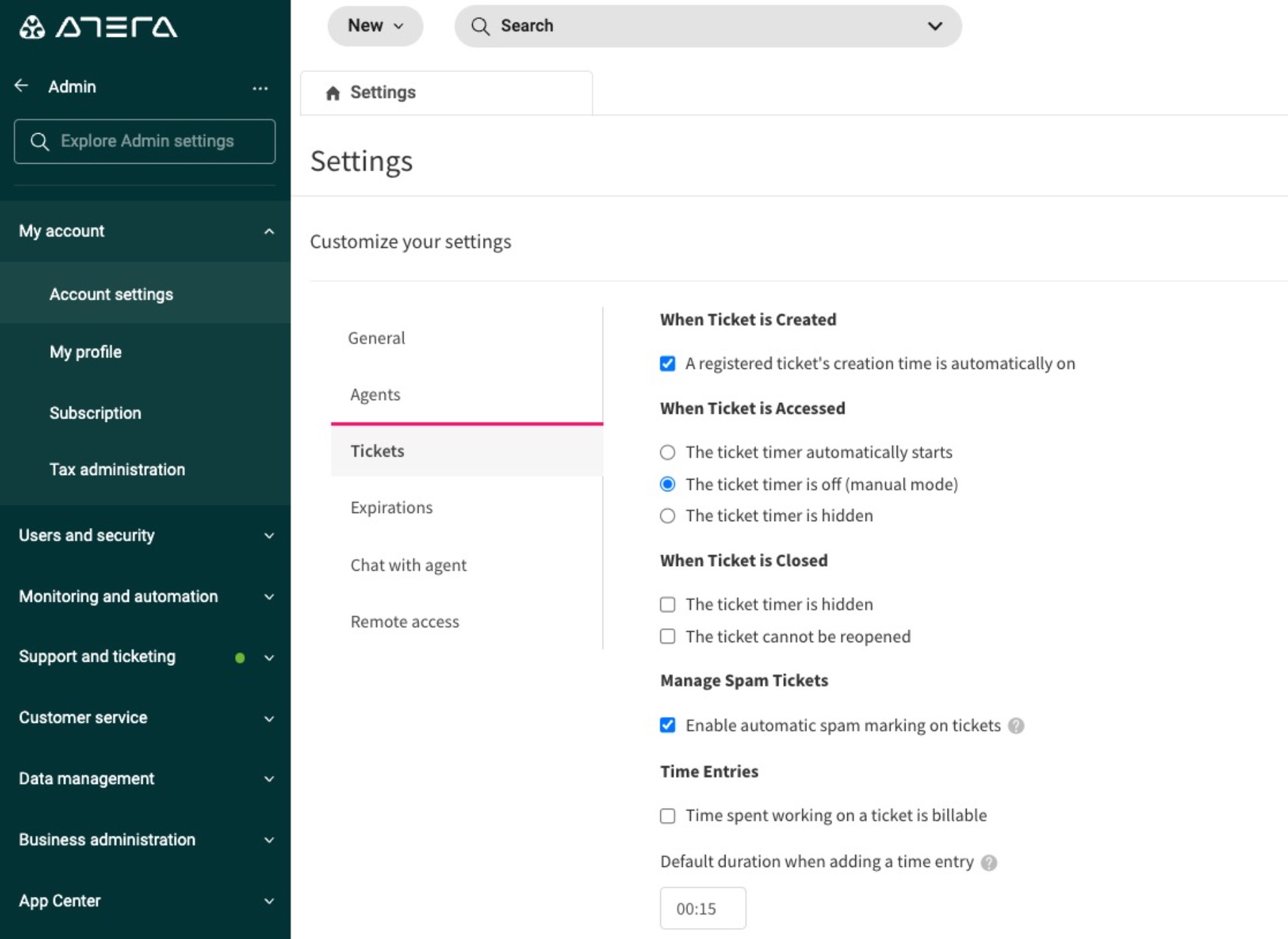This screenshot has height=939, width=1288.
Task: Expand Users and security section
Action: pyautogui.click(x=145, y=535)
